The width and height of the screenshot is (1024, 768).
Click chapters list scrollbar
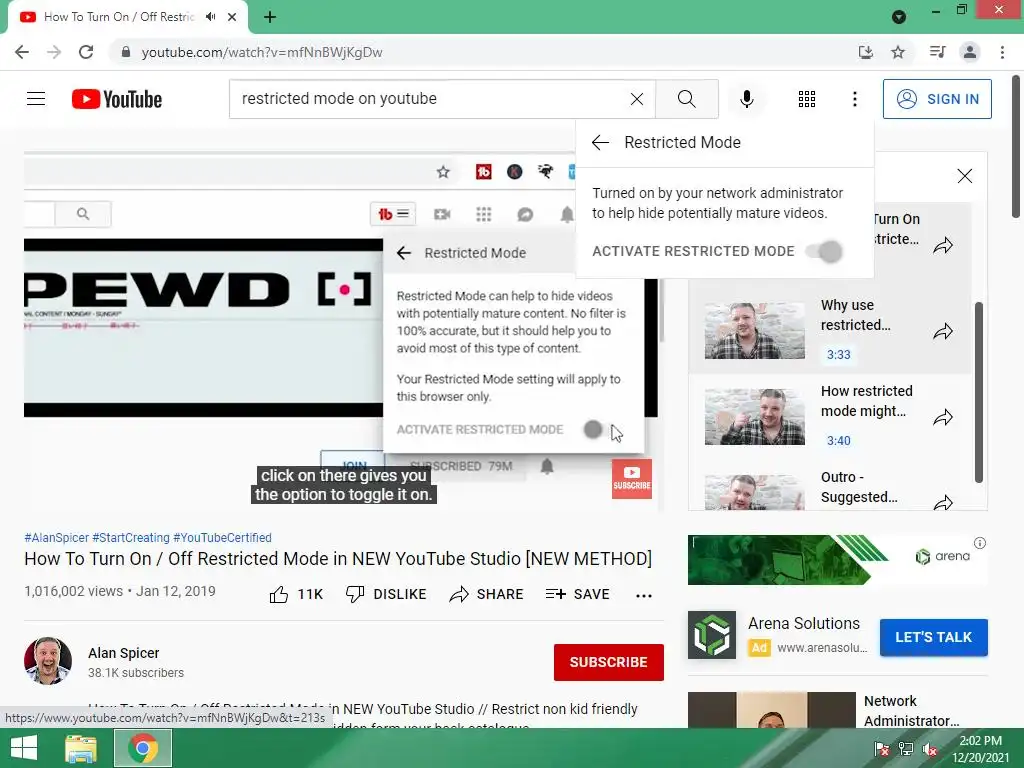(x=978, y=392)
